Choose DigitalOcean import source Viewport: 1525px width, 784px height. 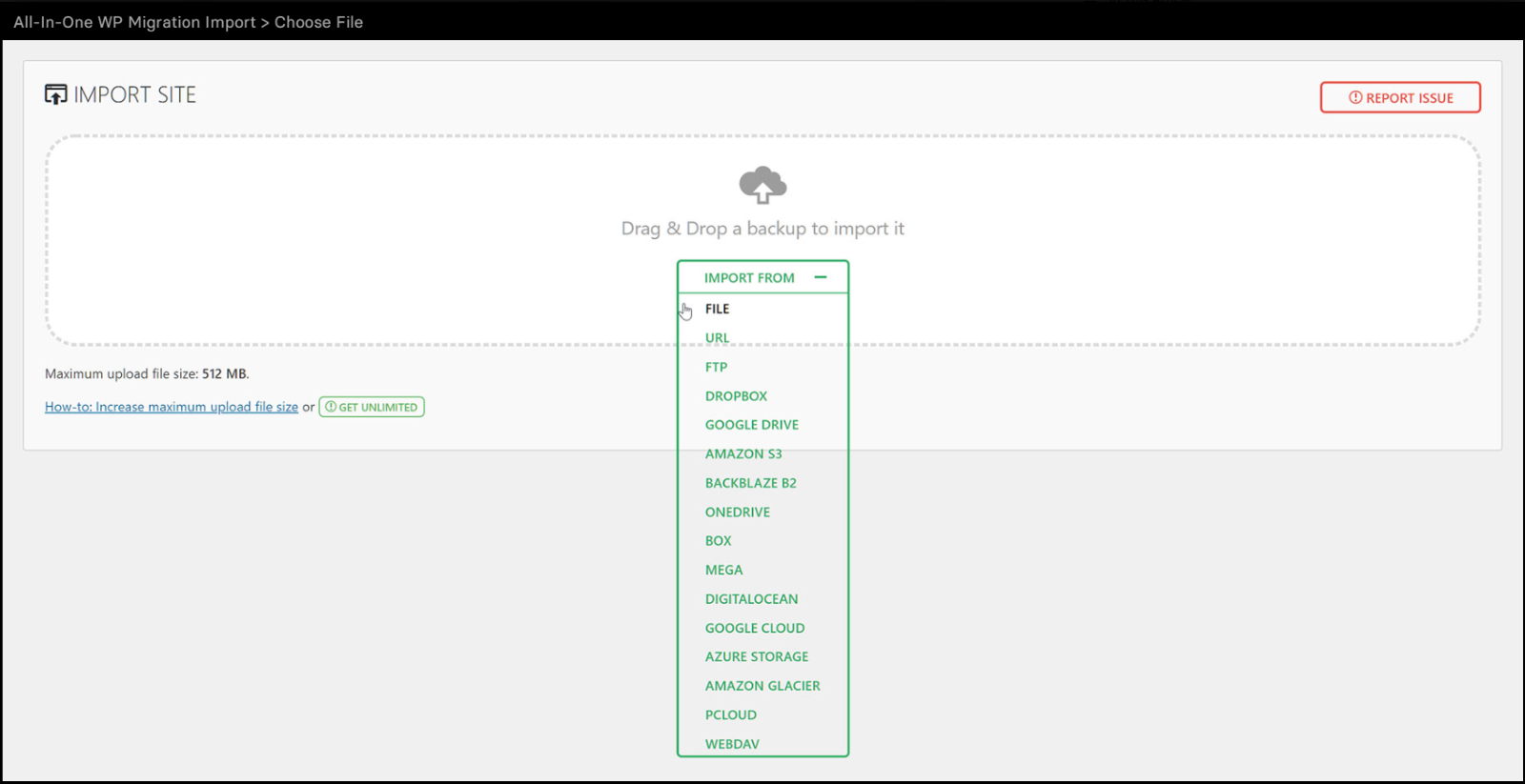click(x=752, y=599)
